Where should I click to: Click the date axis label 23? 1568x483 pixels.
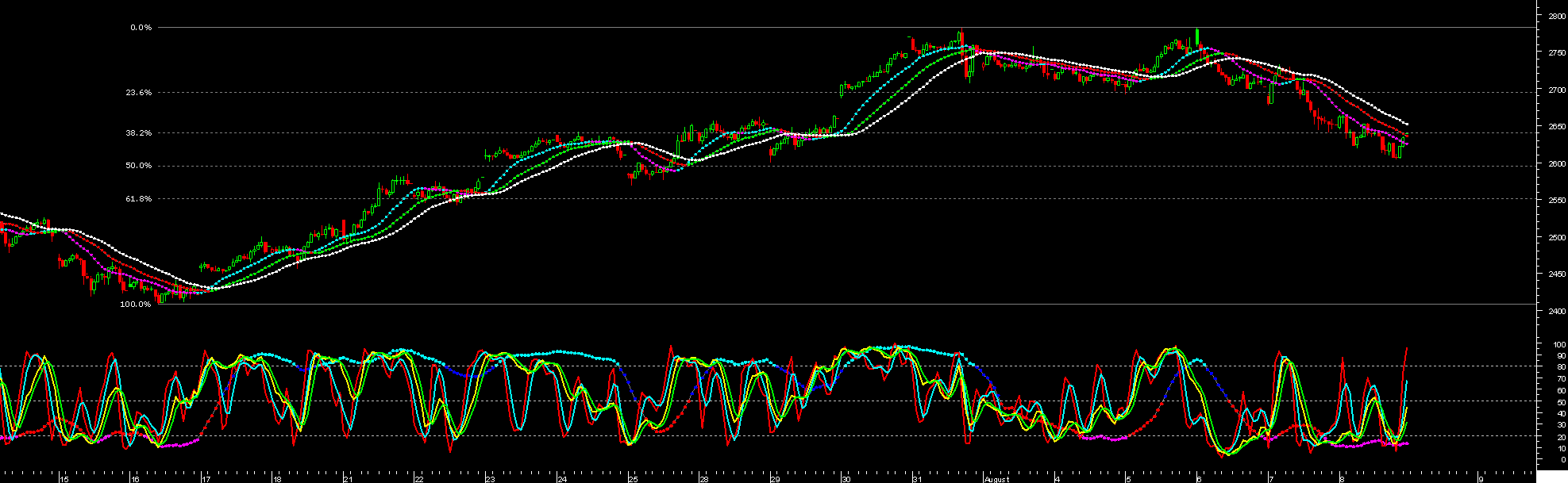click(x=490, y=479)
